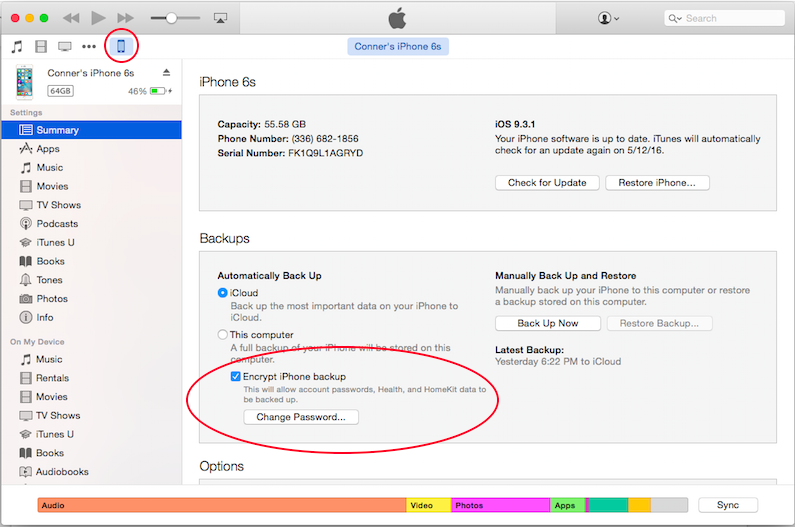Click the Back Up Now button
Viewport: 795px width, 527px height.
coord(547,324)
